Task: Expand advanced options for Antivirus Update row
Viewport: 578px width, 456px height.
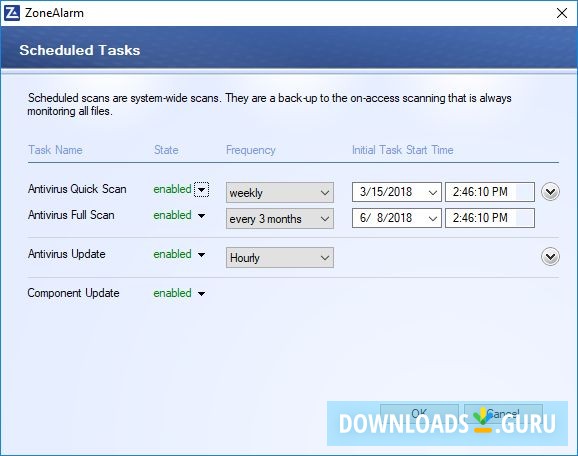Action: 550,257
